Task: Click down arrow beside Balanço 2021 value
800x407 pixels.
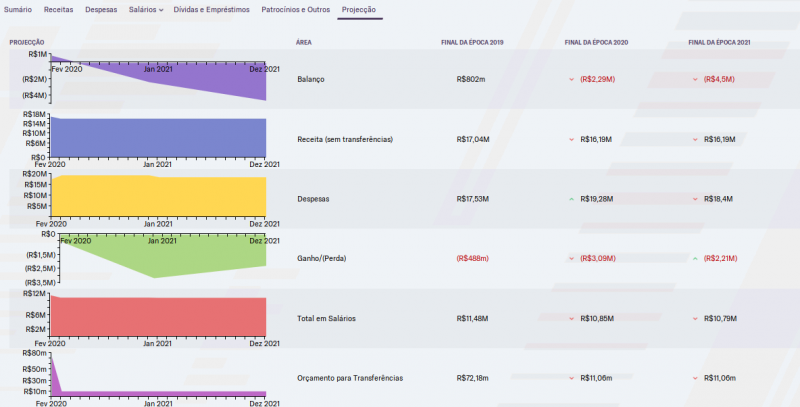Action: (695, 79)
